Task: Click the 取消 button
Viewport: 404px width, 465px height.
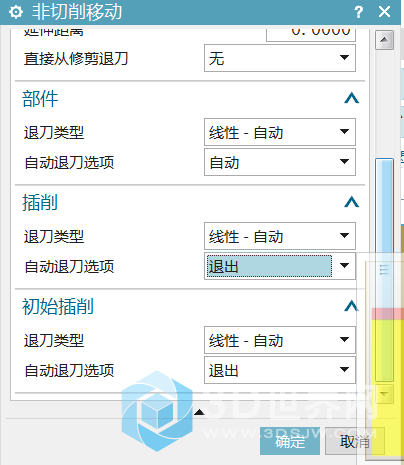Action: (x=355, y=441)
